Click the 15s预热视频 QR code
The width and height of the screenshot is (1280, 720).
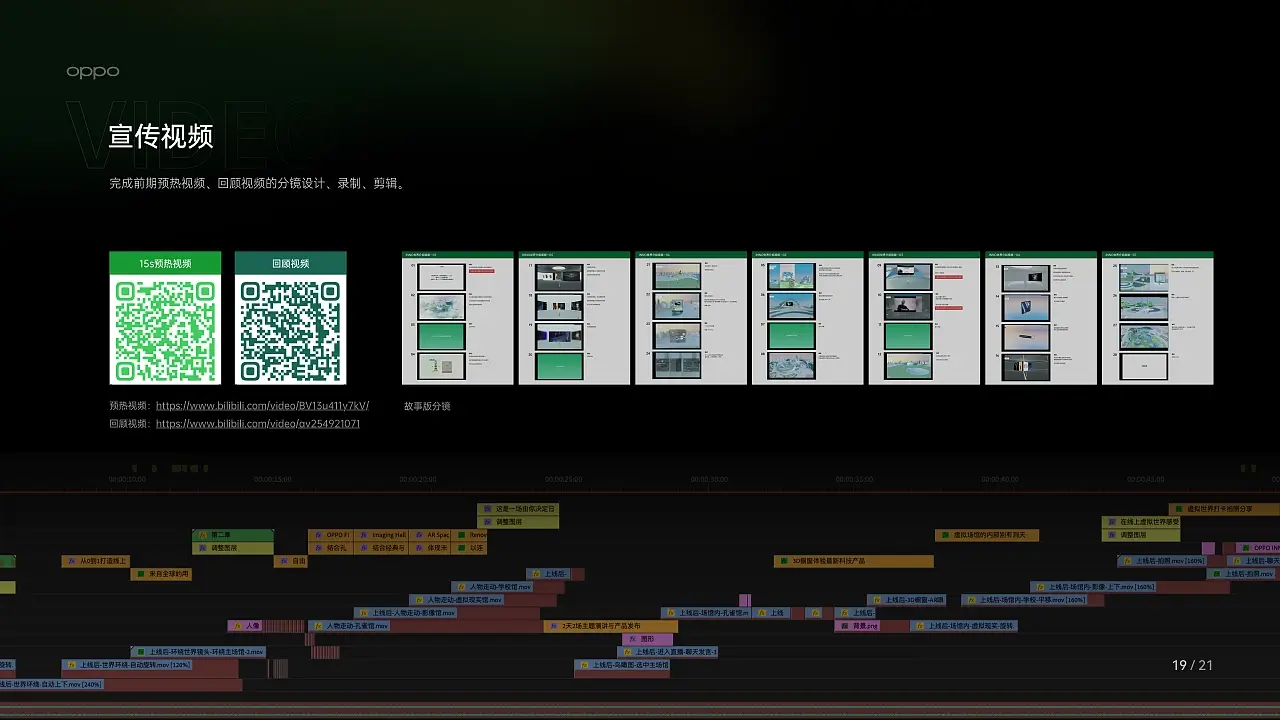(165, 330)
